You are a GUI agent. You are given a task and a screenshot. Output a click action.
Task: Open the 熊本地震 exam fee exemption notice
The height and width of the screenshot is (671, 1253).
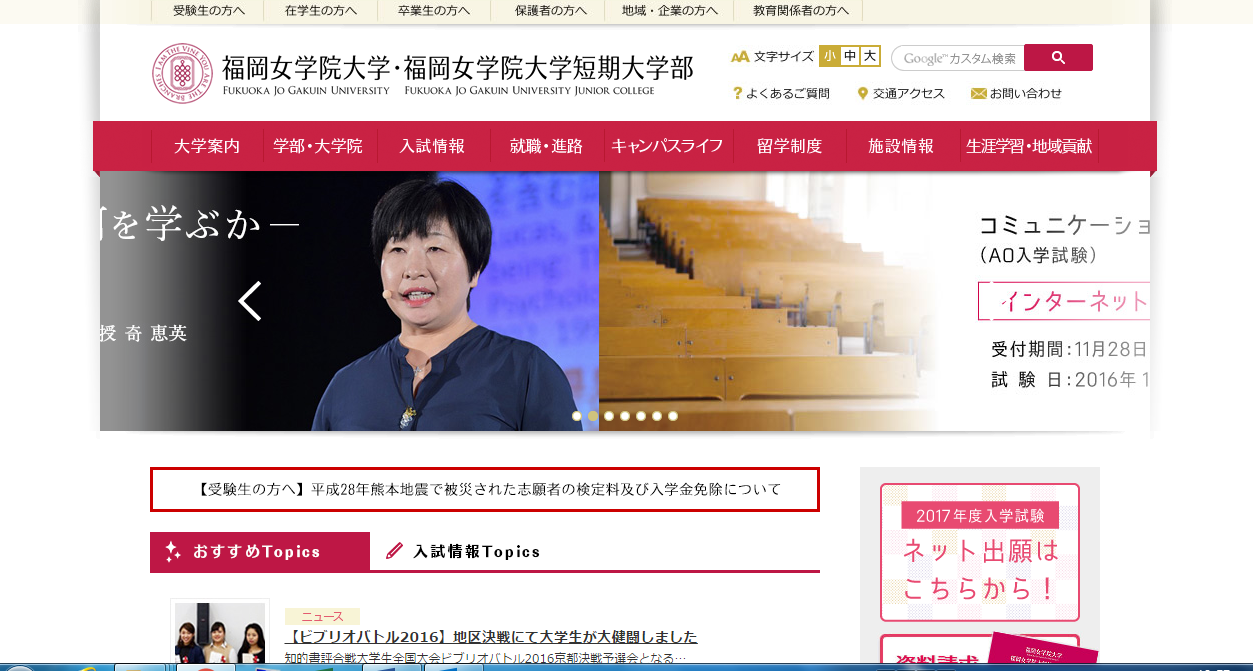click(485, 490)
